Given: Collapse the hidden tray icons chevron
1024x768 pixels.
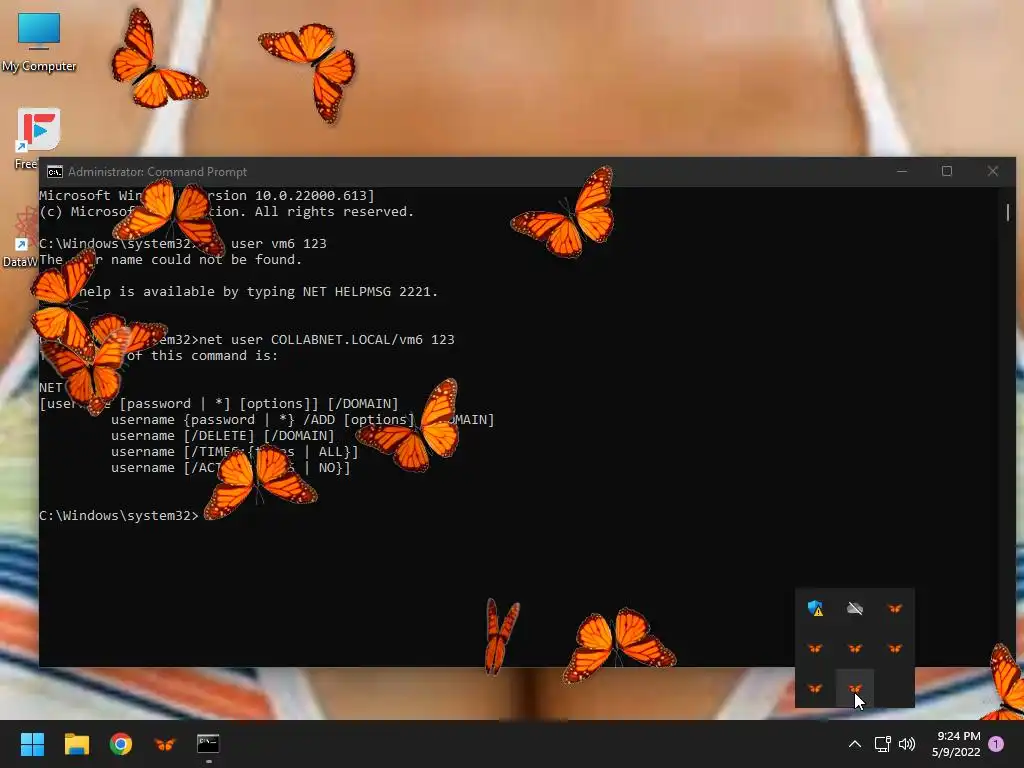Looking at the screenshot, I should point(855,744).
